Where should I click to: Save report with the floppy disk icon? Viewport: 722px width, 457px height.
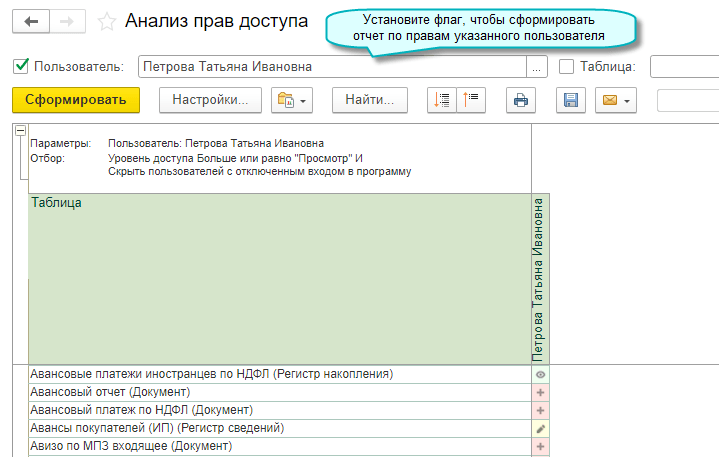(571, 100)
